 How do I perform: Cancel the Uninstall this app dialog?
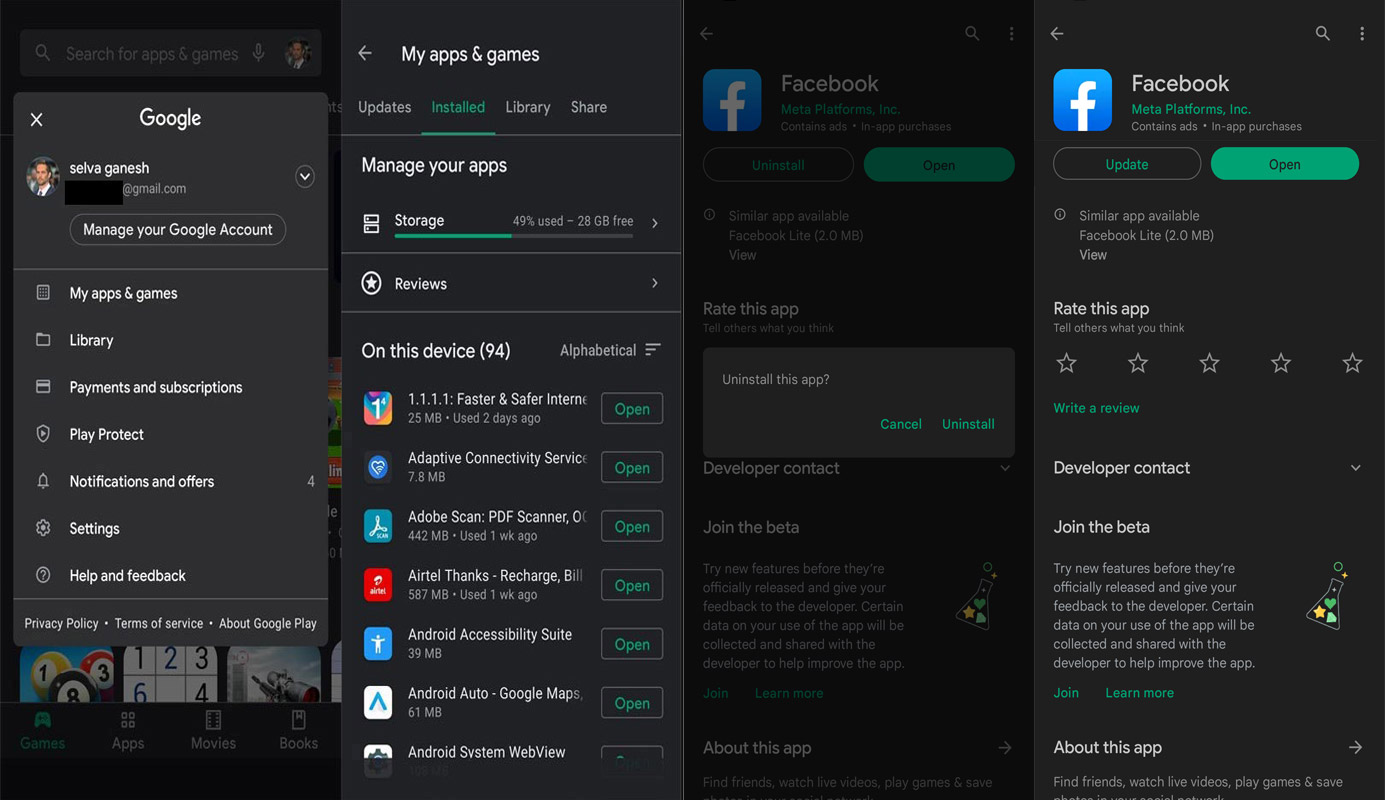901,424
